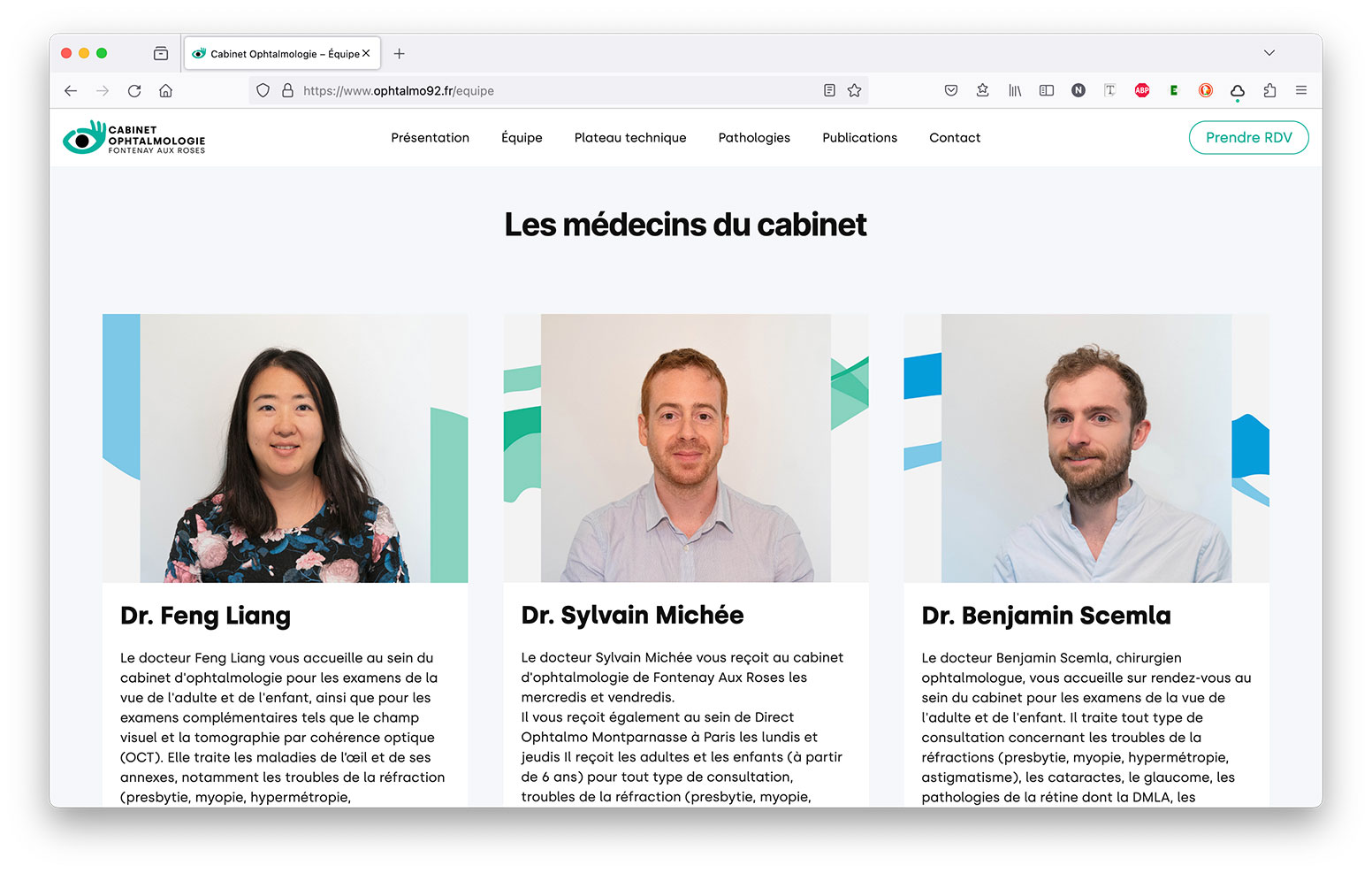This screenshot has height=873, width=1372.
Task: Click Dr. Feng Liang's photo
Action: tap(285, 448)
